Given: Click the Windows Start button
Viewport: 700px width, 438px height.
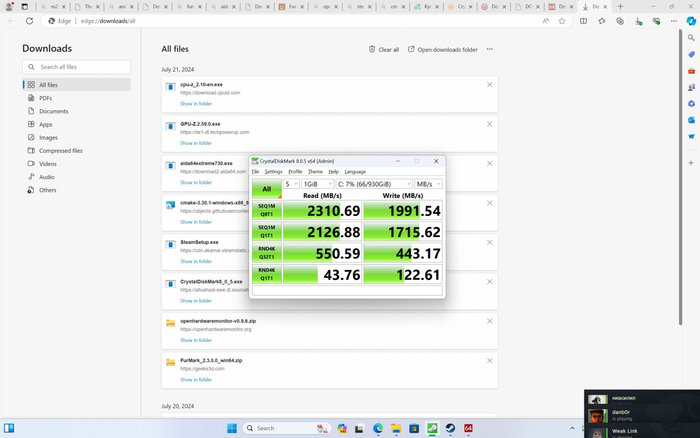Looking at the screenshot, I should pyautogui.click(x=232, y=428).
